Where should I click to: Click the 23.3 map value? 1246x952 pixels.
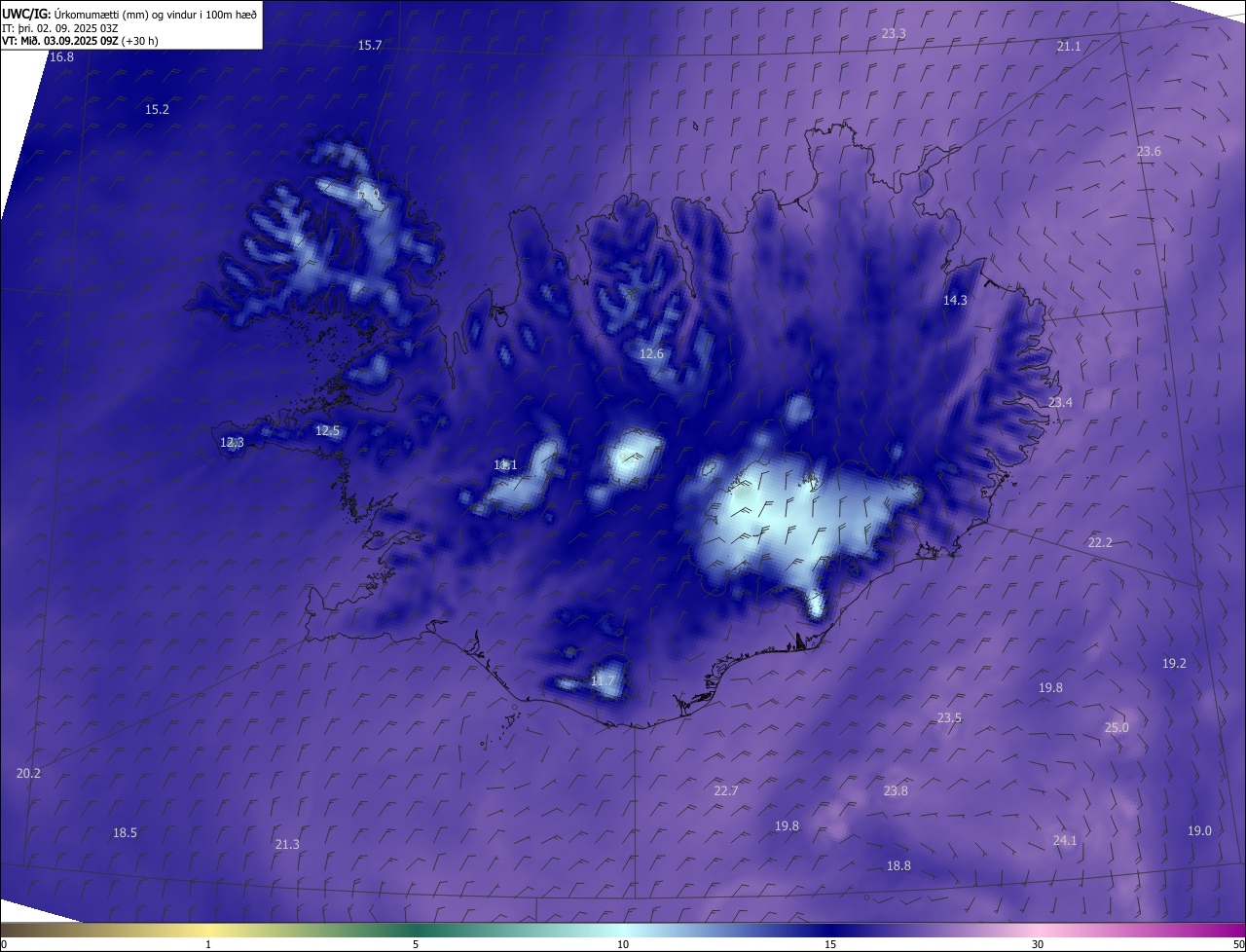[x=894, y=34]
